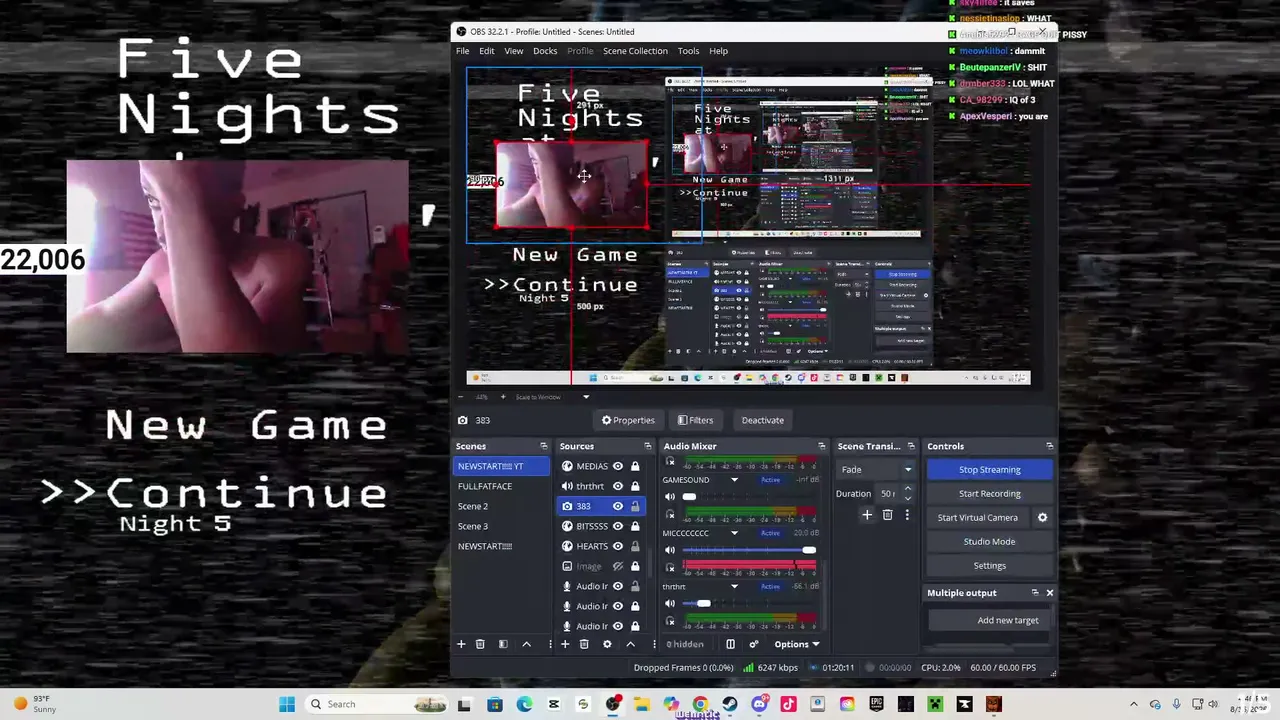
Task: Adjust the GAMESOUND volume slider
Action: click(750, 497)
